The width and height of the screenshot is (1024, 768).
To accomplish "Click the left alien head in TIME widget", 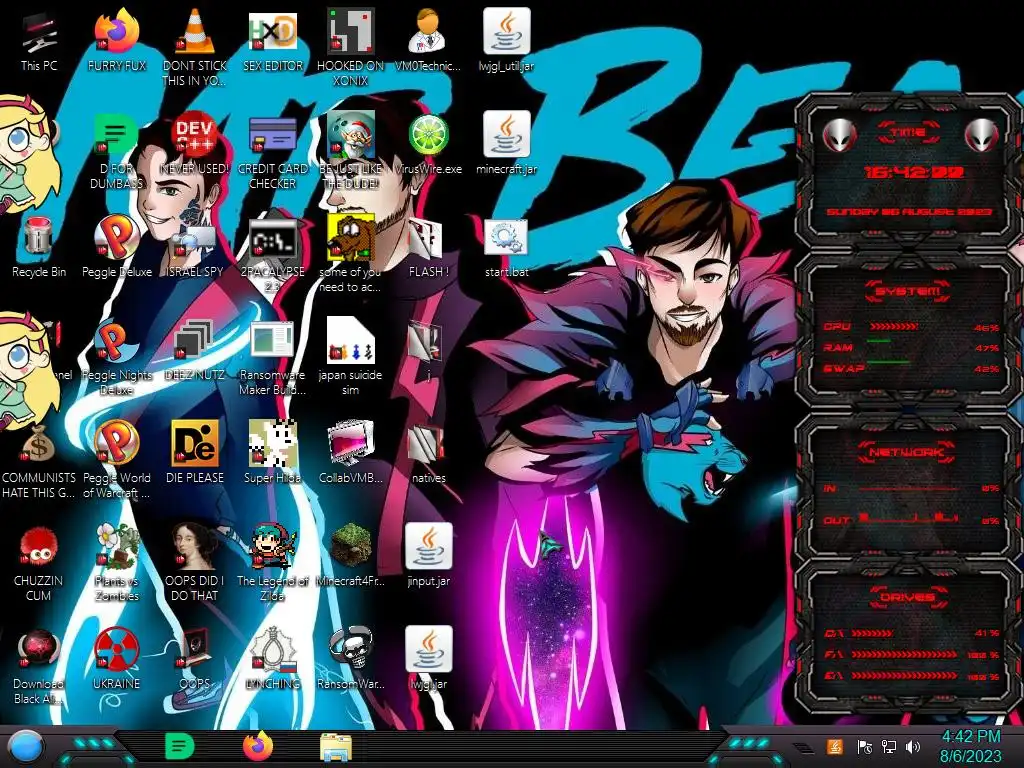I will 839,135.
